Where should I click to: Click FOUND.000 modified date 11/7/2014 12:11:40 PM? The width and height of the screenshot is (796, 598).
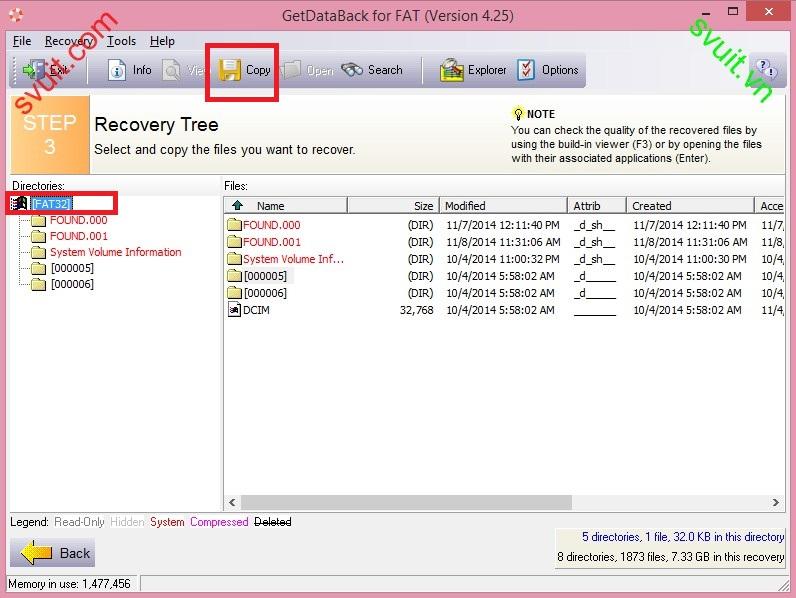(x=503, y=225)
